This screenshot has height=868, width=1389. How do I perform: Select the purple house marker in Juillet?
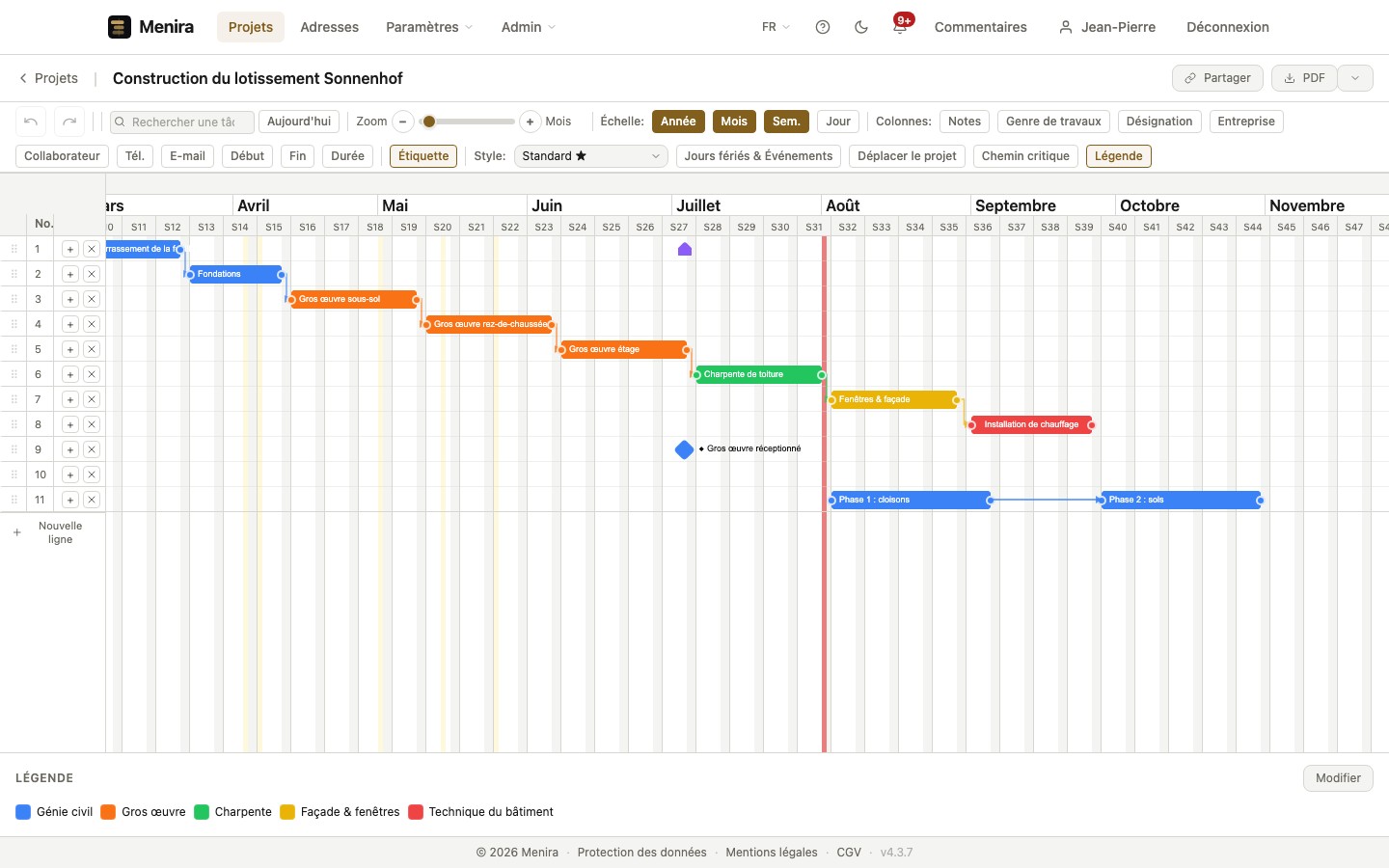coord(685,249)
